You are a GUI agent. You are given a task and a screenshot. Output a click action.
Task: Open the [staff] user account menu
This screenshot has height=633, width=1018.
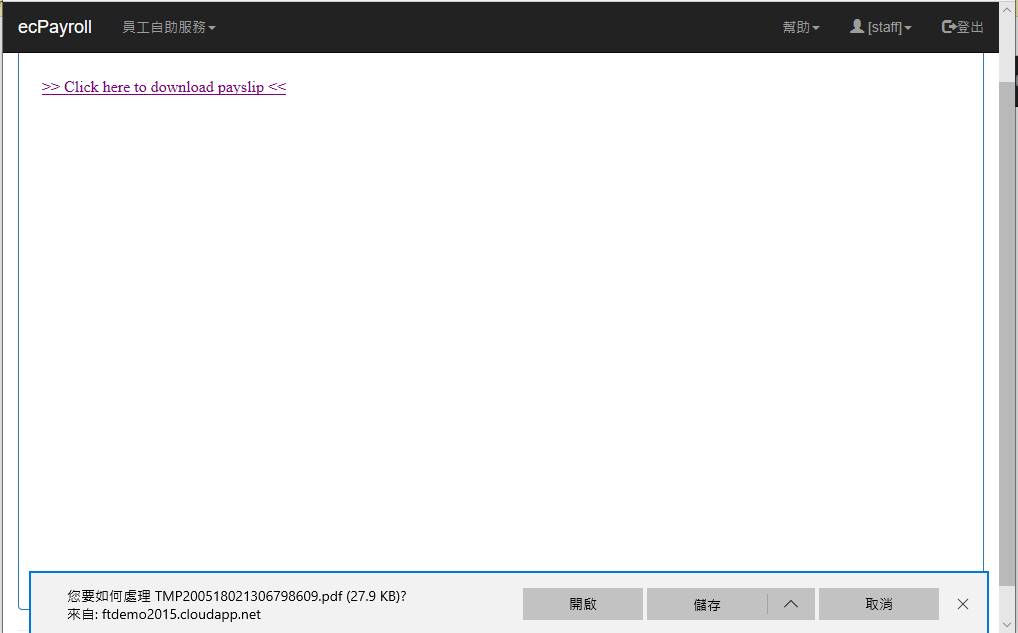(x=880, y=27)
